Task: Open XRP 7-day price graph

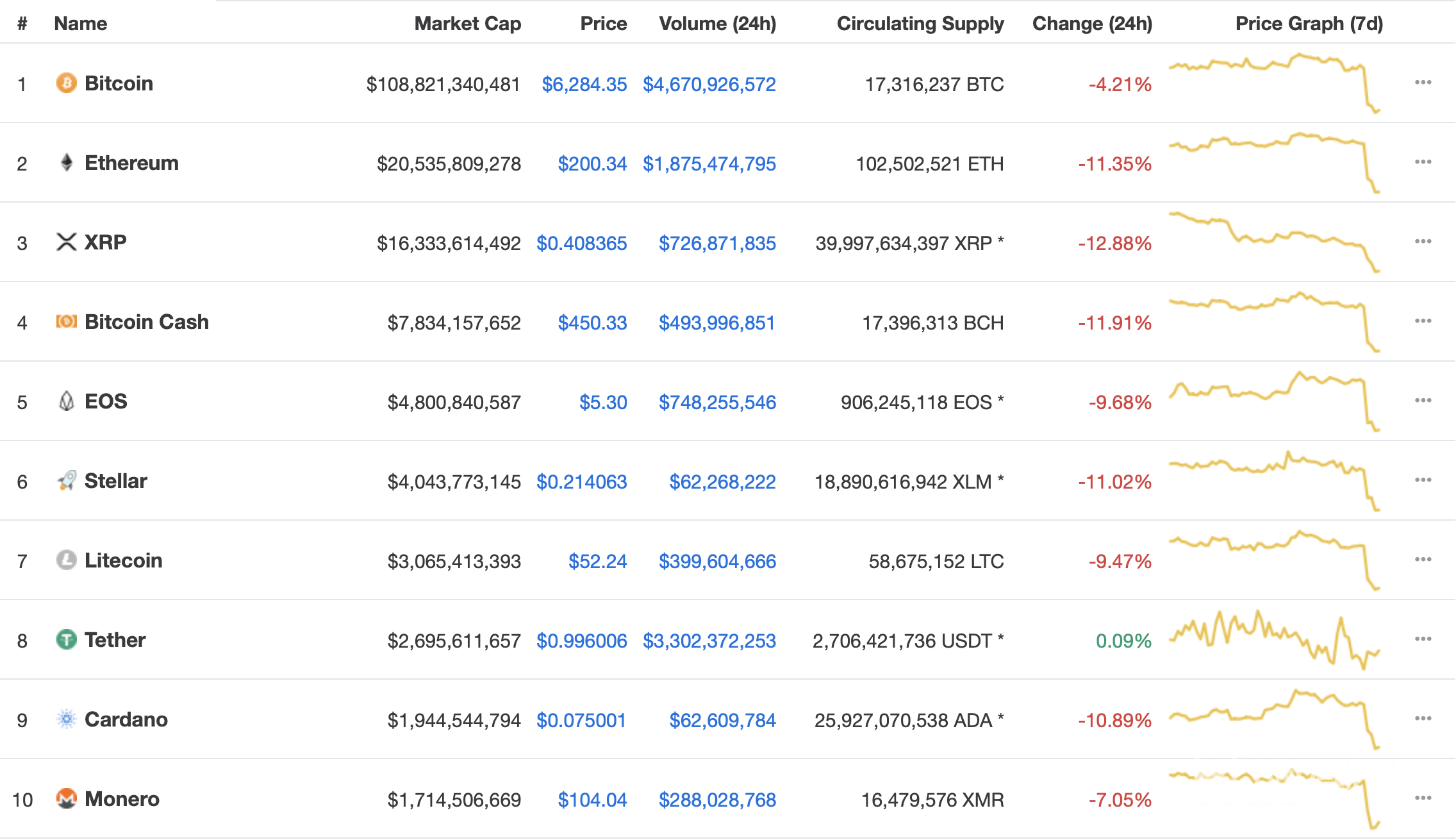Action: point(1275,242)
